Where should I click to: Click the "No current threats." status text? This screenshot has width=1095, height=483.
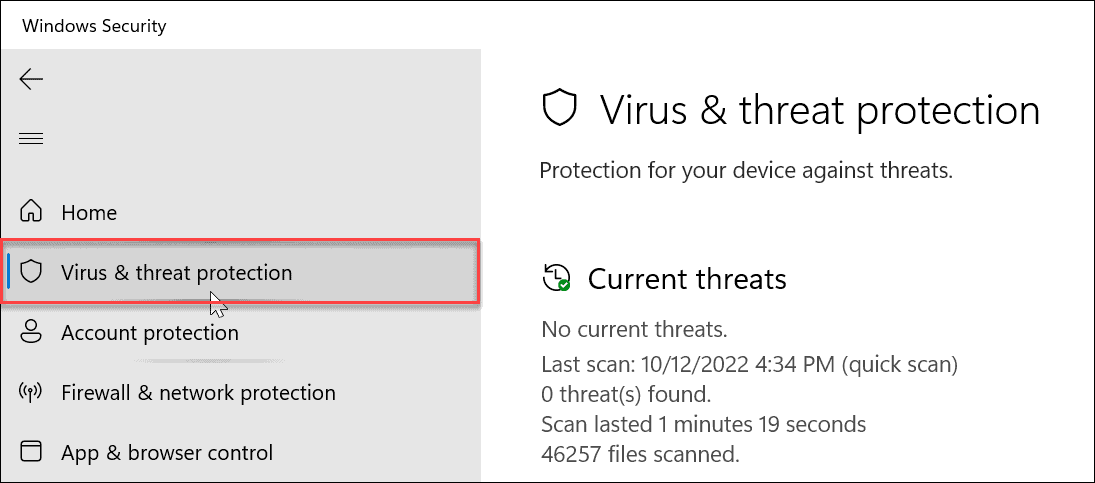[634, 329]
